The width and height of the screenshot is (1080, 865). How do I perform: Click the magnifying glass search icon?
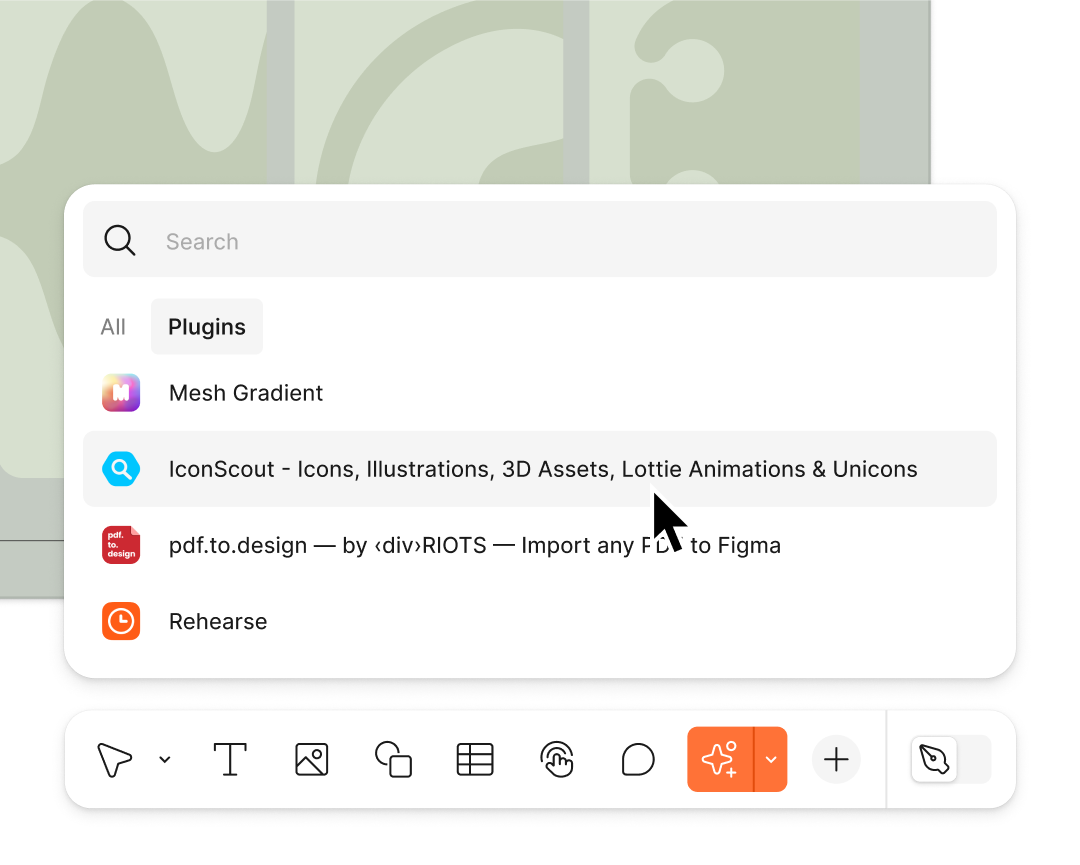pyautogui.click(x=120, y=240)
